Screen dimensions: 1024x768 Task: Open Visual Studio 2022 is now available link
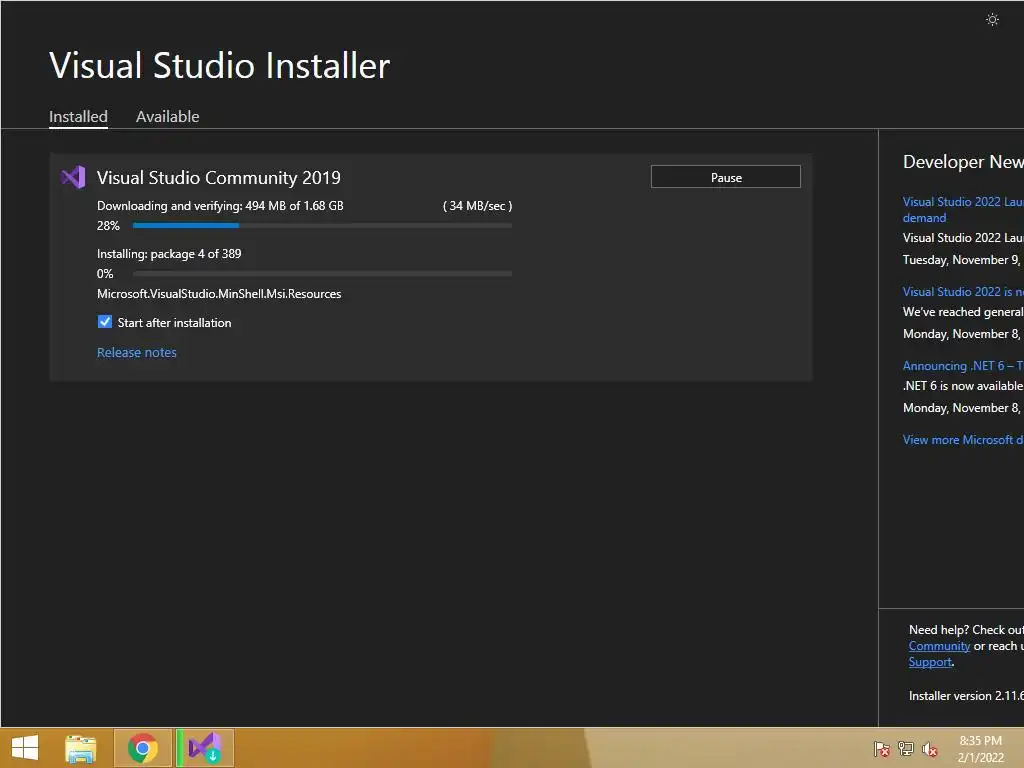(x=963, y=292)
